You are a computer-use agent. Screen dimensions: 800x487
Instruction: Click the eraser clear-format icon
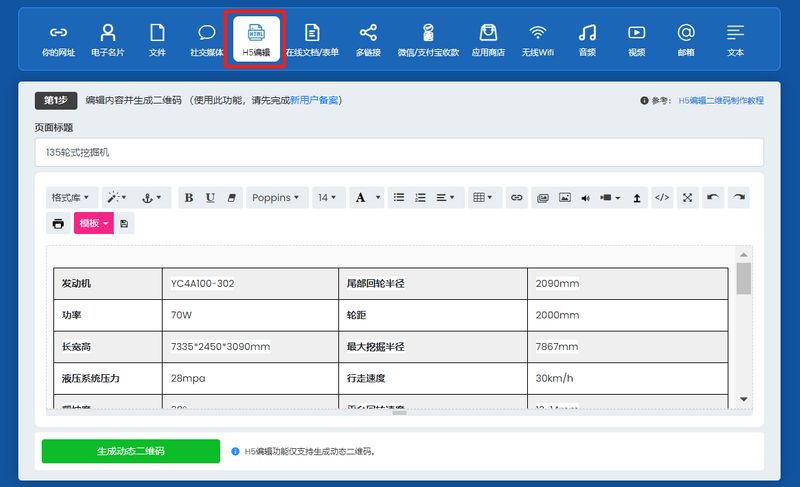[232, 198]
